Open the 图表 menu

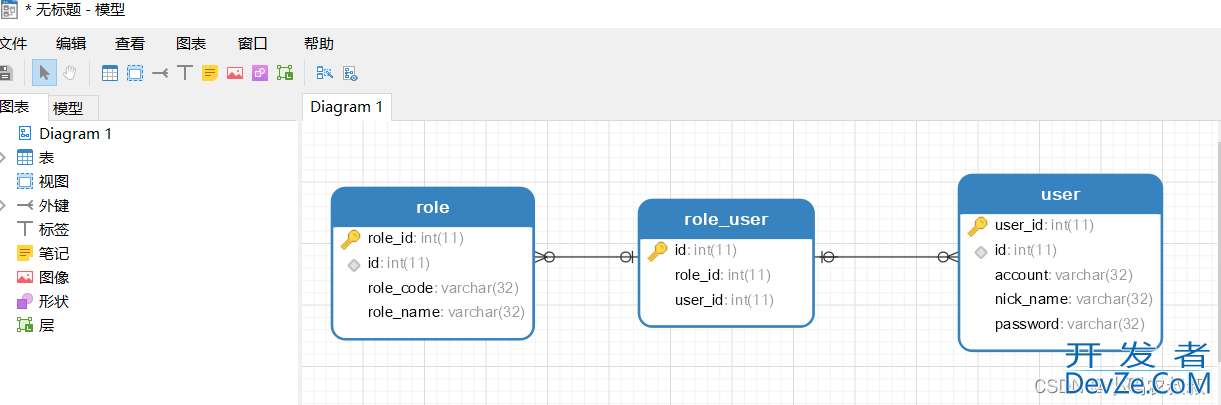(x=191, y=43)
